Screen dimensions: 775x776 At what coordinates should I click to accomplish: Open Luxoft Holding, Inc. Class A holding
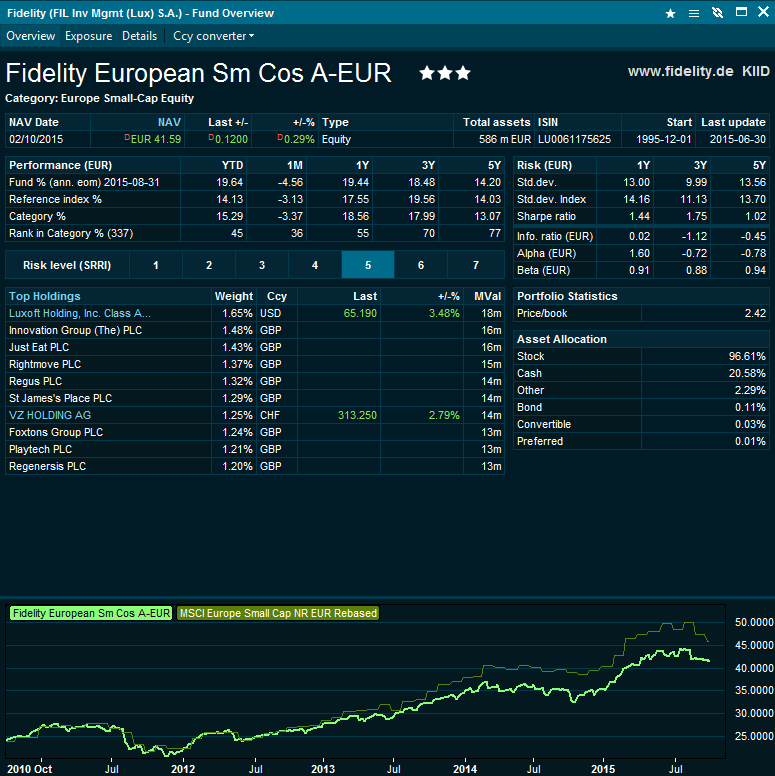[80, 313]
